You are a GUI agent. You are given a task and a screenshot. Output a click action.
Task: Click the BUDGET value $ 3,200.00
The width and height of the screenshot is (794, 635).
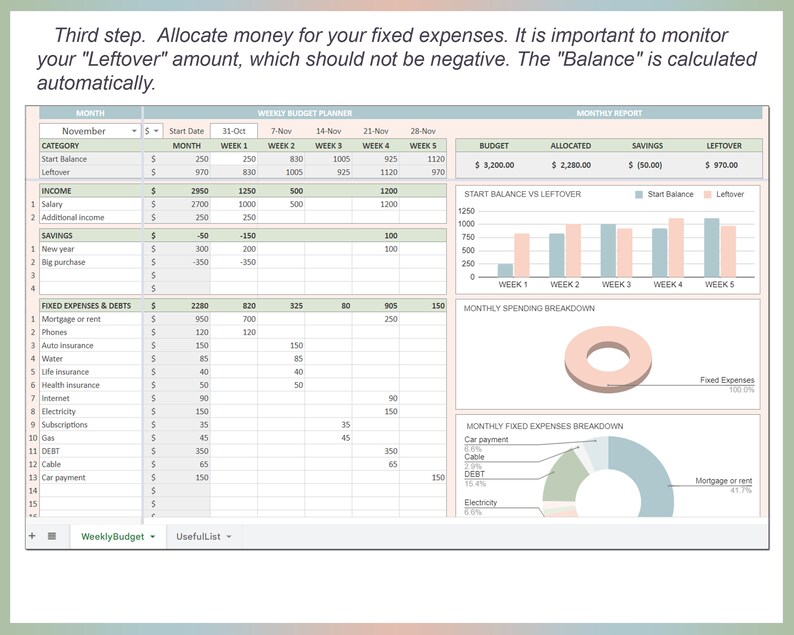(494, 165)
